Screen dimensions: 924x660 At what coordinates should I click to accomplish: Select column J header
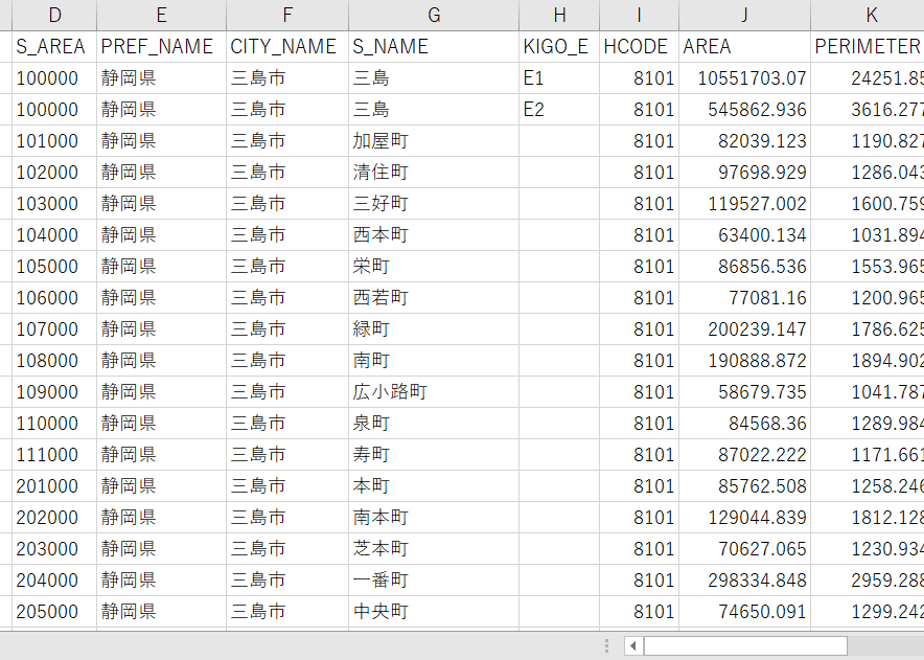pos(744,15)
